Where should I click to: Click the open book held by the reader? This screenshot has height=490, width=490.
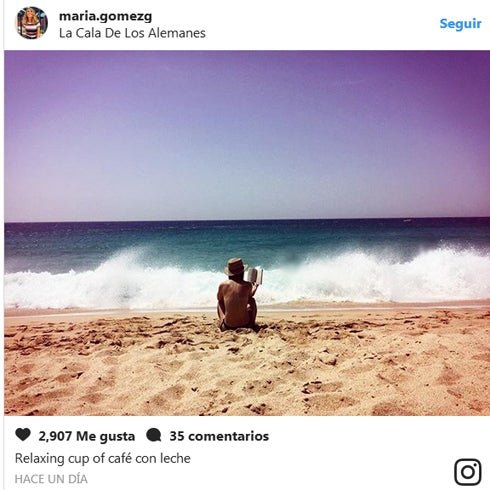point(254,276)
